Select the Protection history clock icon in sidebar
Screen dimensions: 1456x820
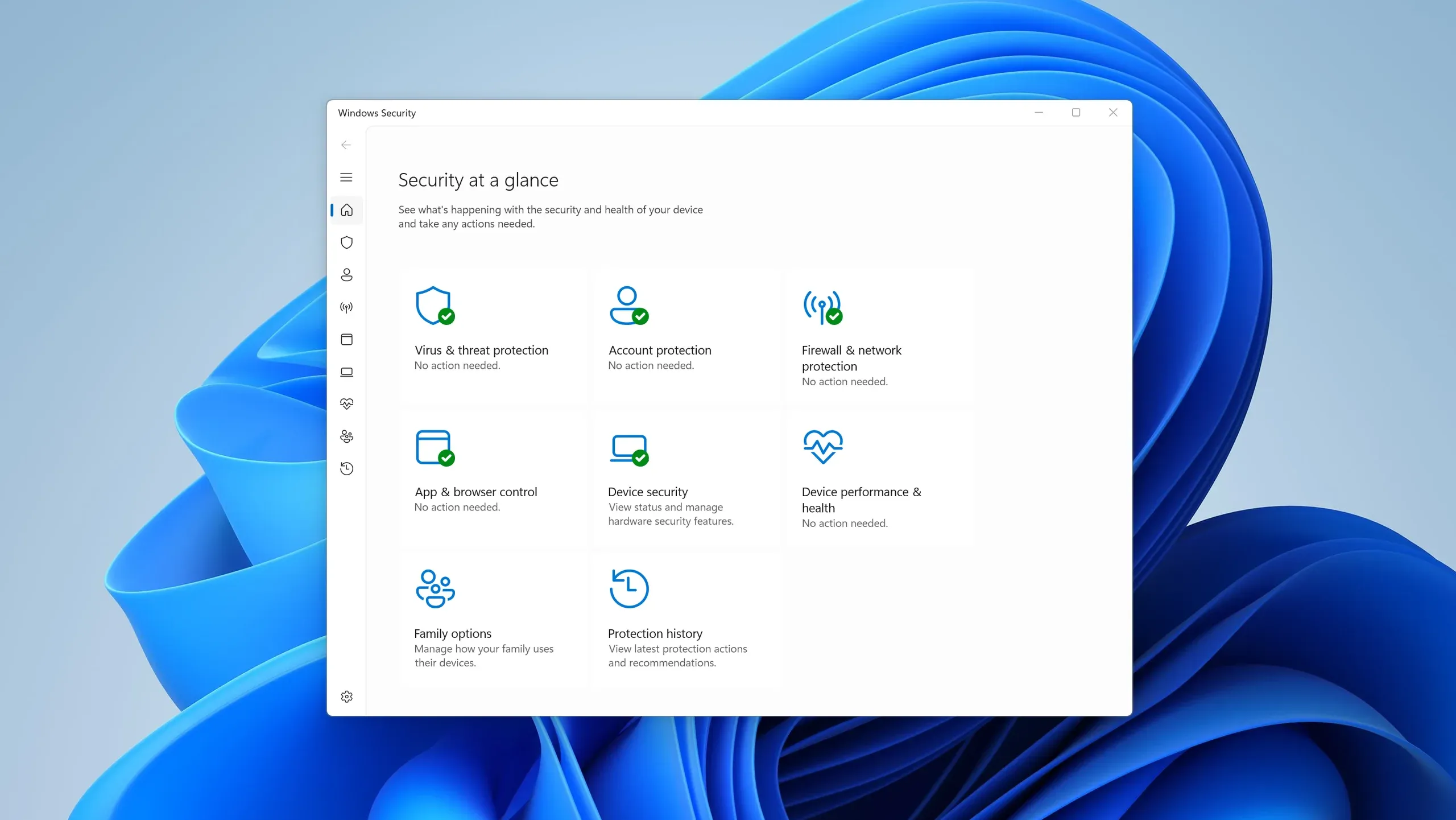[346, 468]
